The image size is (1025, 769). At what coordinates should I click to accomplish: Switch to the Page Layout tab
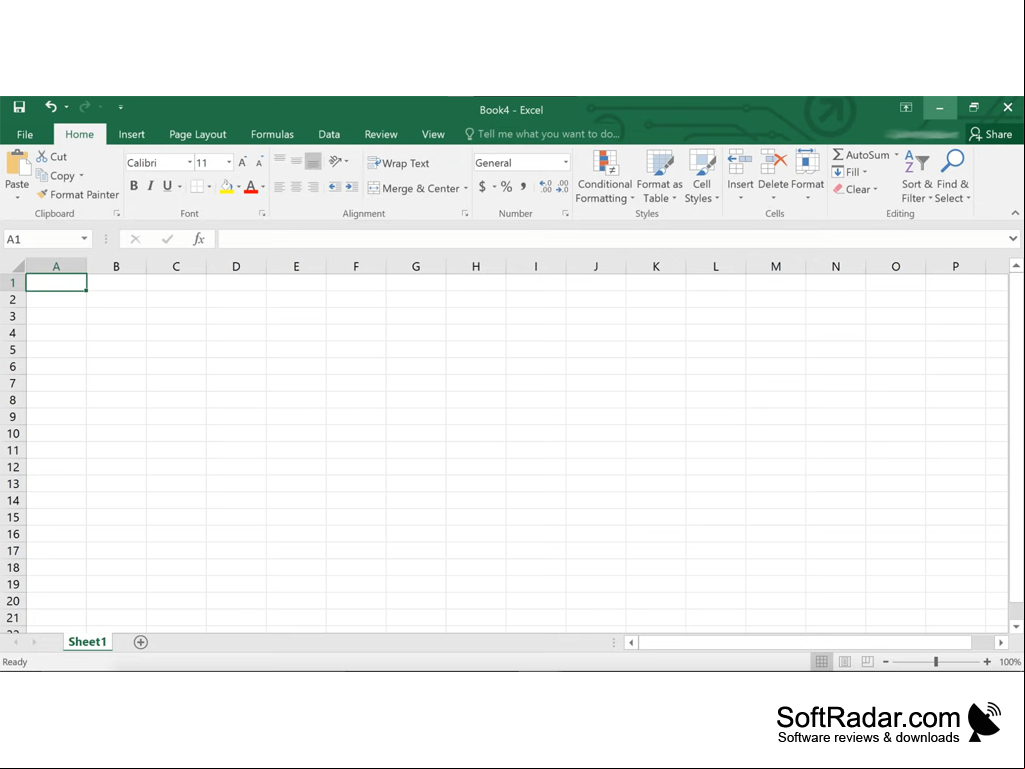click(197, 134)
